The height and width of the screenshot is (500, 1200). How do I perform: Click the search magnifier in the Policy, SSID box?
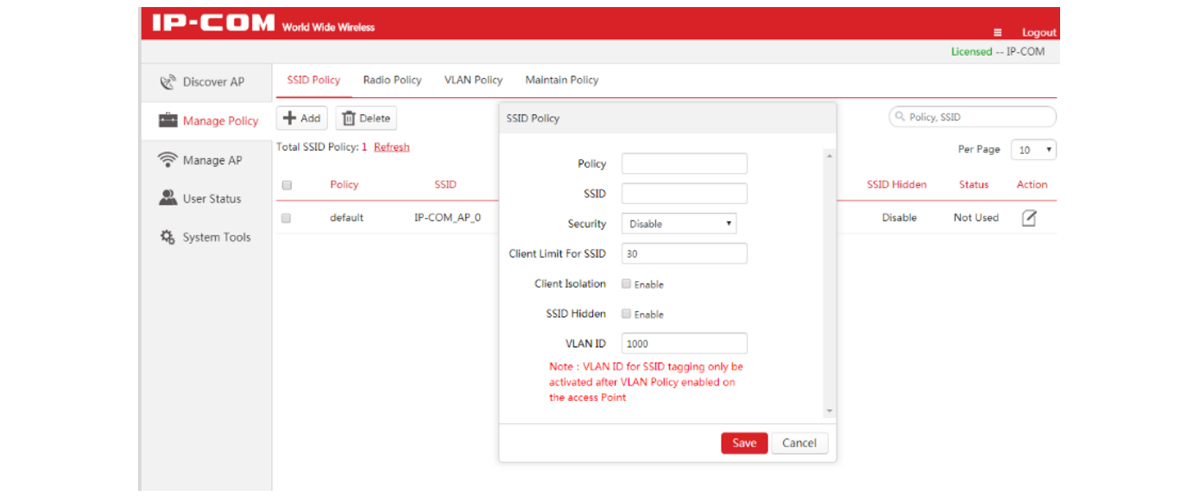(x=900, y=117)
